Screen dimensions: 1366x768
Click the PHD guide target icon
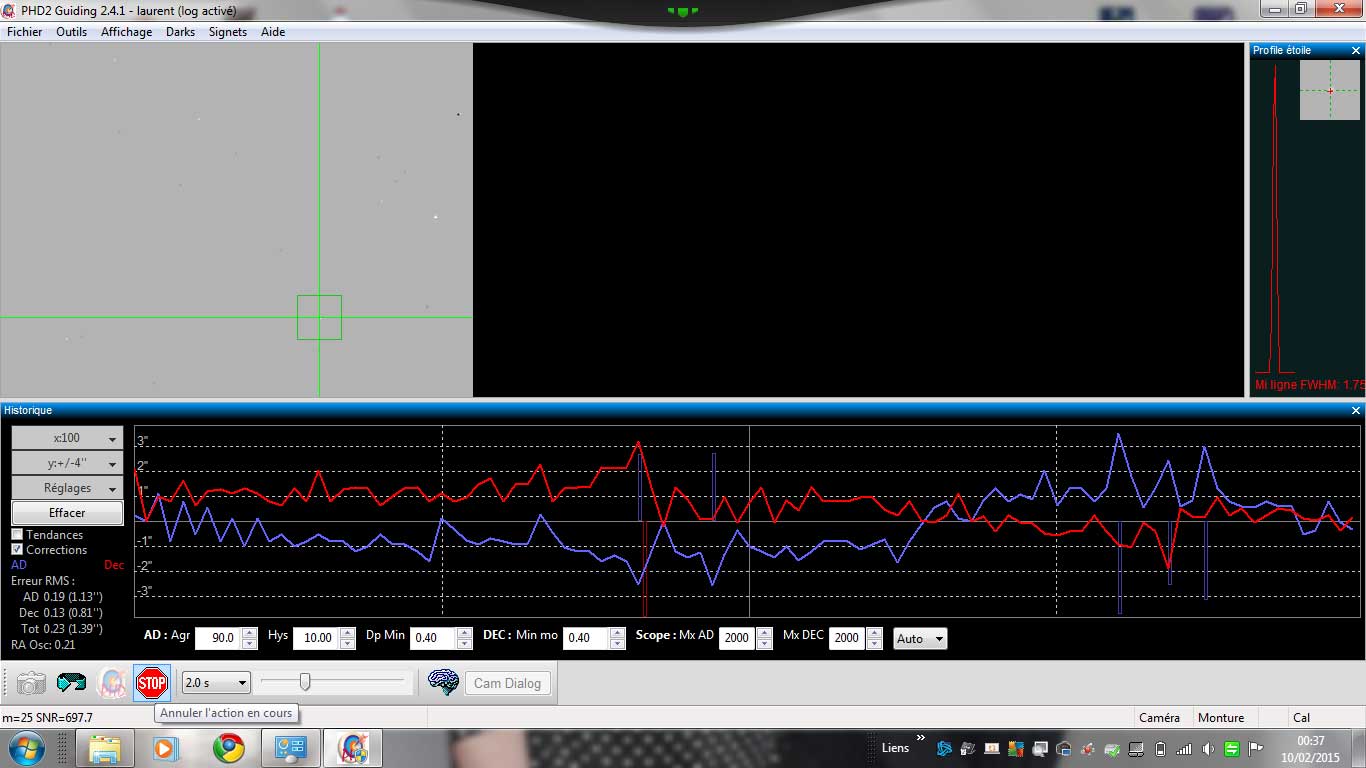pos(112,683)
